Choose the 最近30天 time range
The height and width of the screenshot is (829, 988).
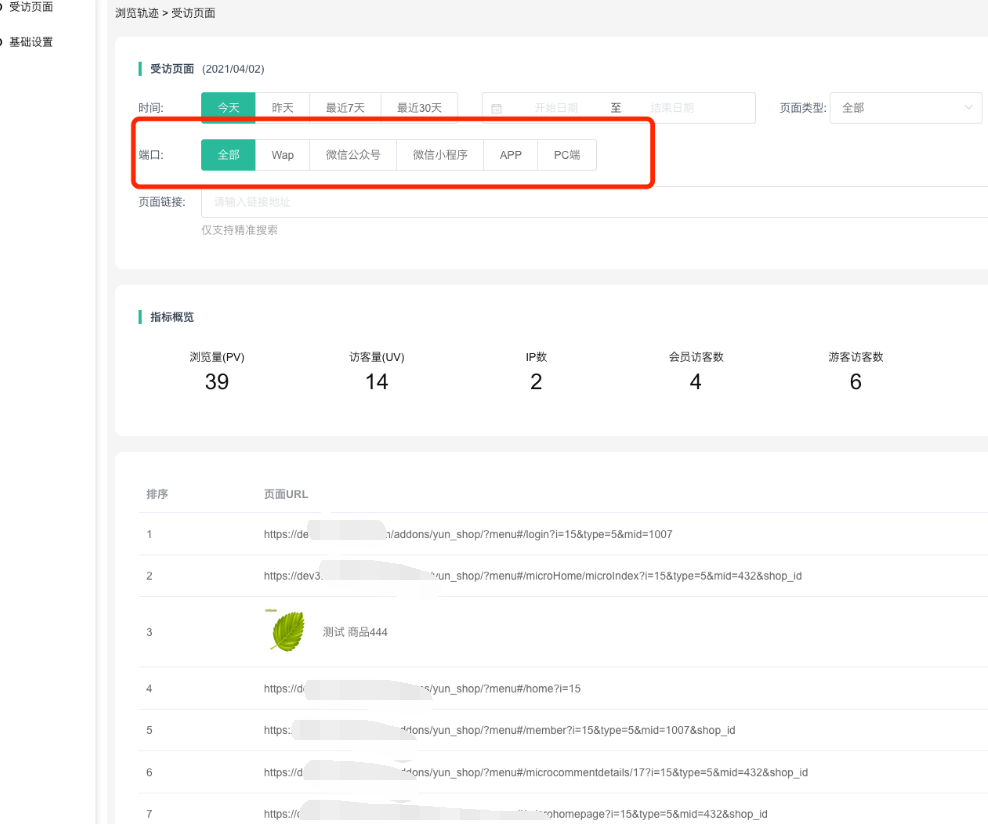tap(419, 108)
